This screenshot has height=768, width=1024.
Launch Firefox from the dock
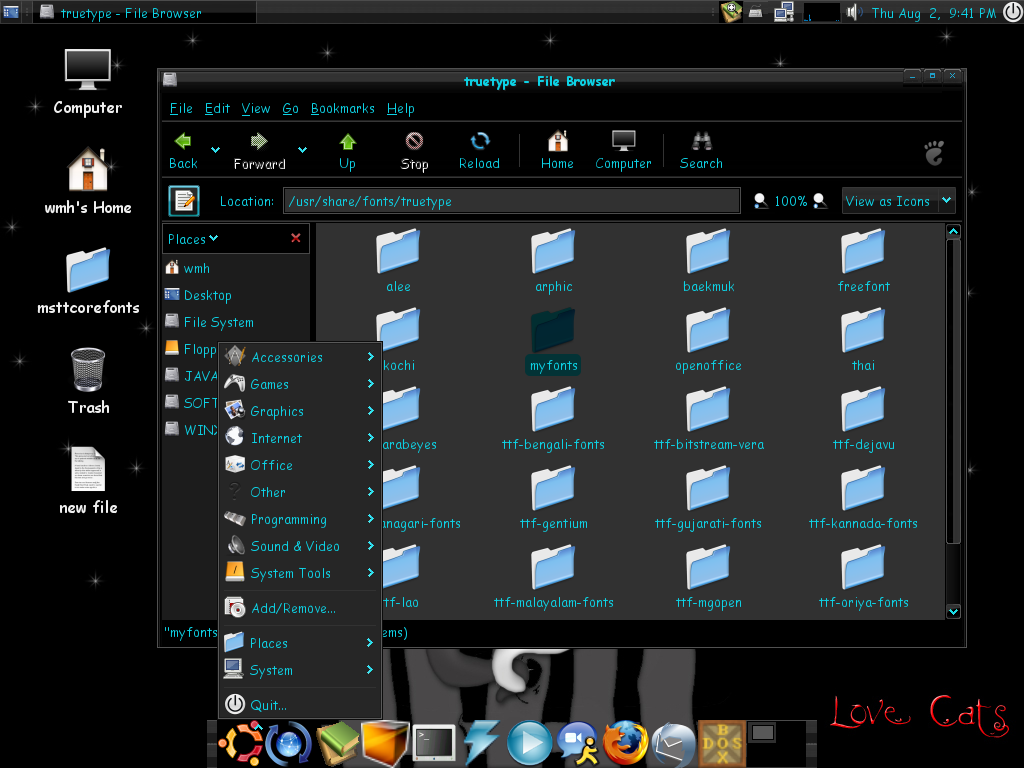coord(626,743)
